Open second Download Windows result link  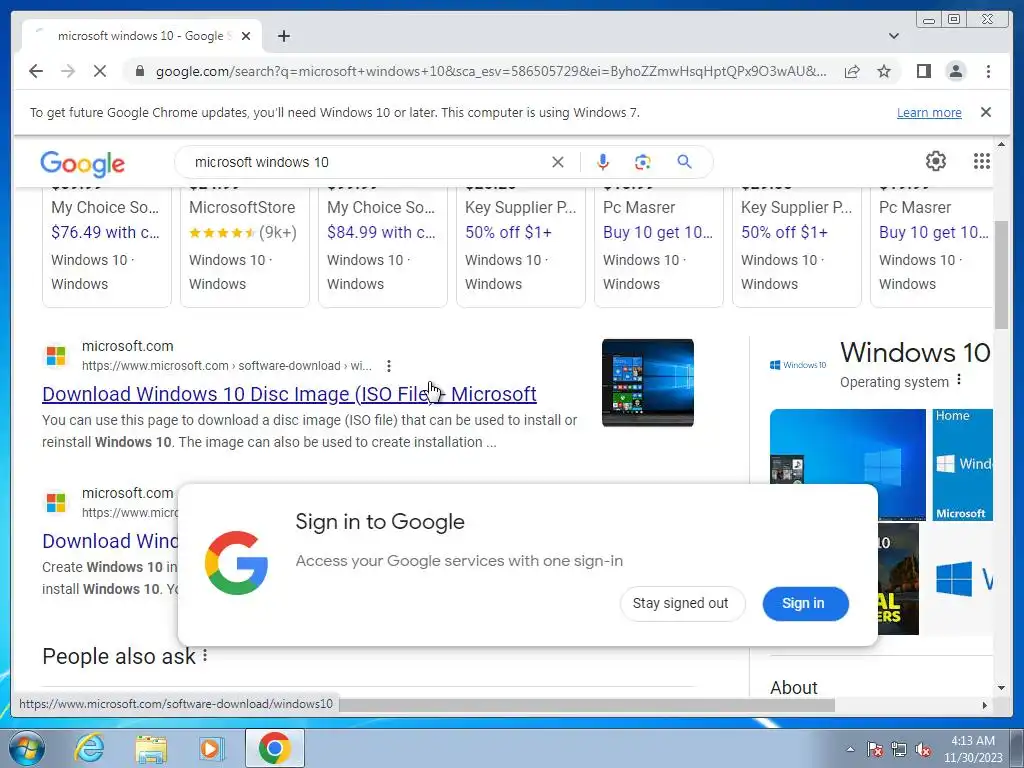[x=110, y=541]
